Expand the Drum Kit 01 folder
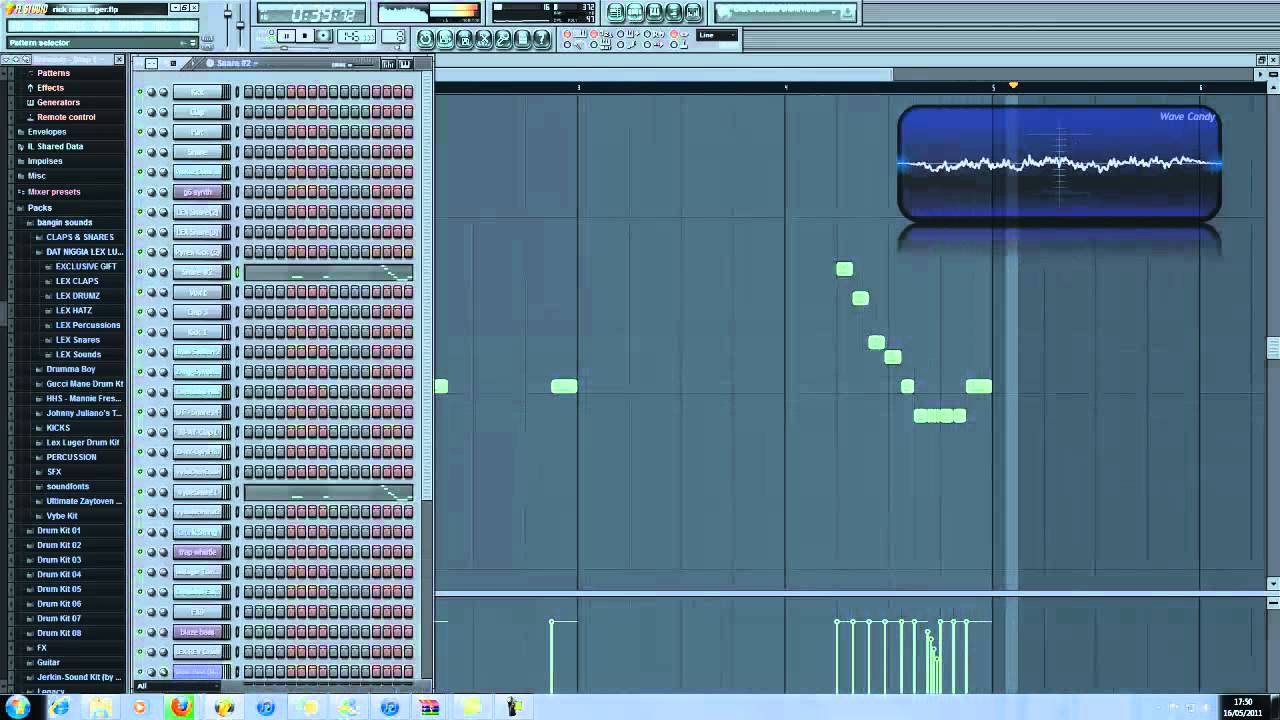Image resolution: width=1280 pixels, height=720 pixels. (x=58, y=531)
